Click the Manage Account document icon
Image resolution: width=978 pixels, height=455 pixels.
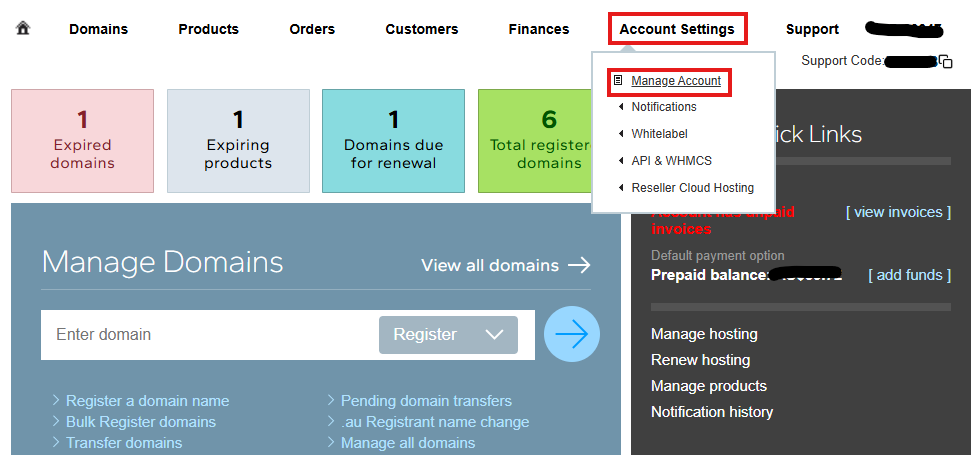point(618,81)
